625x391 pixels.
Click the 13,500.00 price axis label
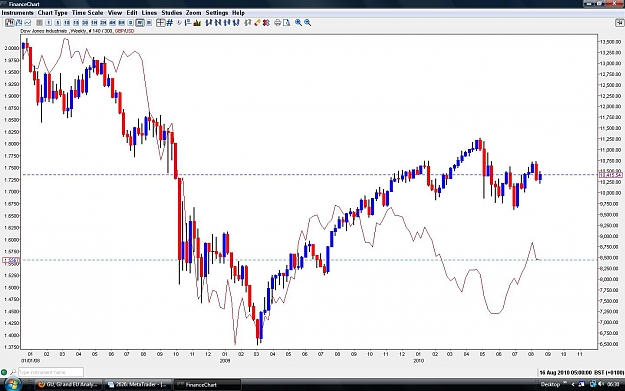(x=610, y=42)
